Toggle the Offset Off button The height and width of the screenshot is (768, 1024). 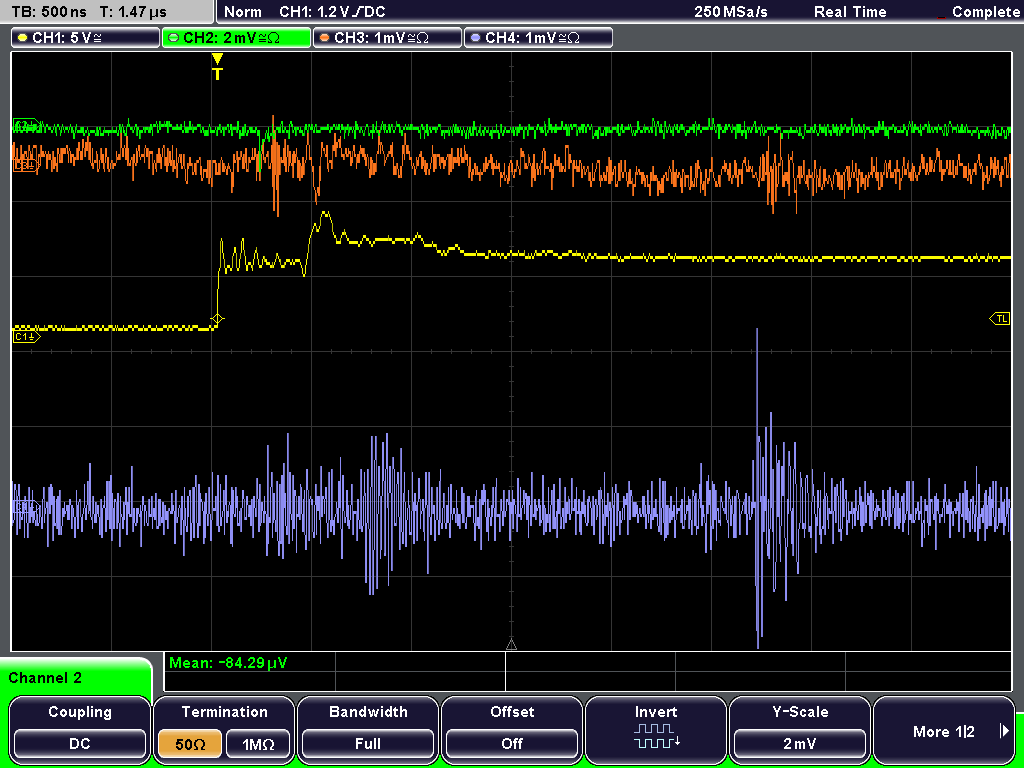(512, 728)
